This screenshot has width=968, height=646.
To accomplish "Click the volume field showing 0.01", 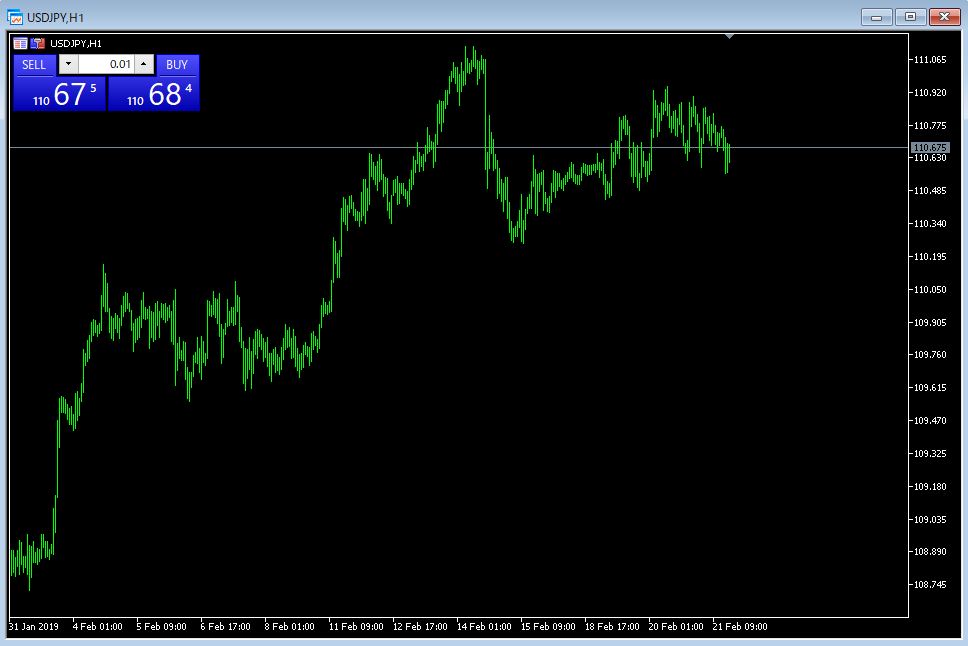I will pyautogui.click(x=106, y=64).
